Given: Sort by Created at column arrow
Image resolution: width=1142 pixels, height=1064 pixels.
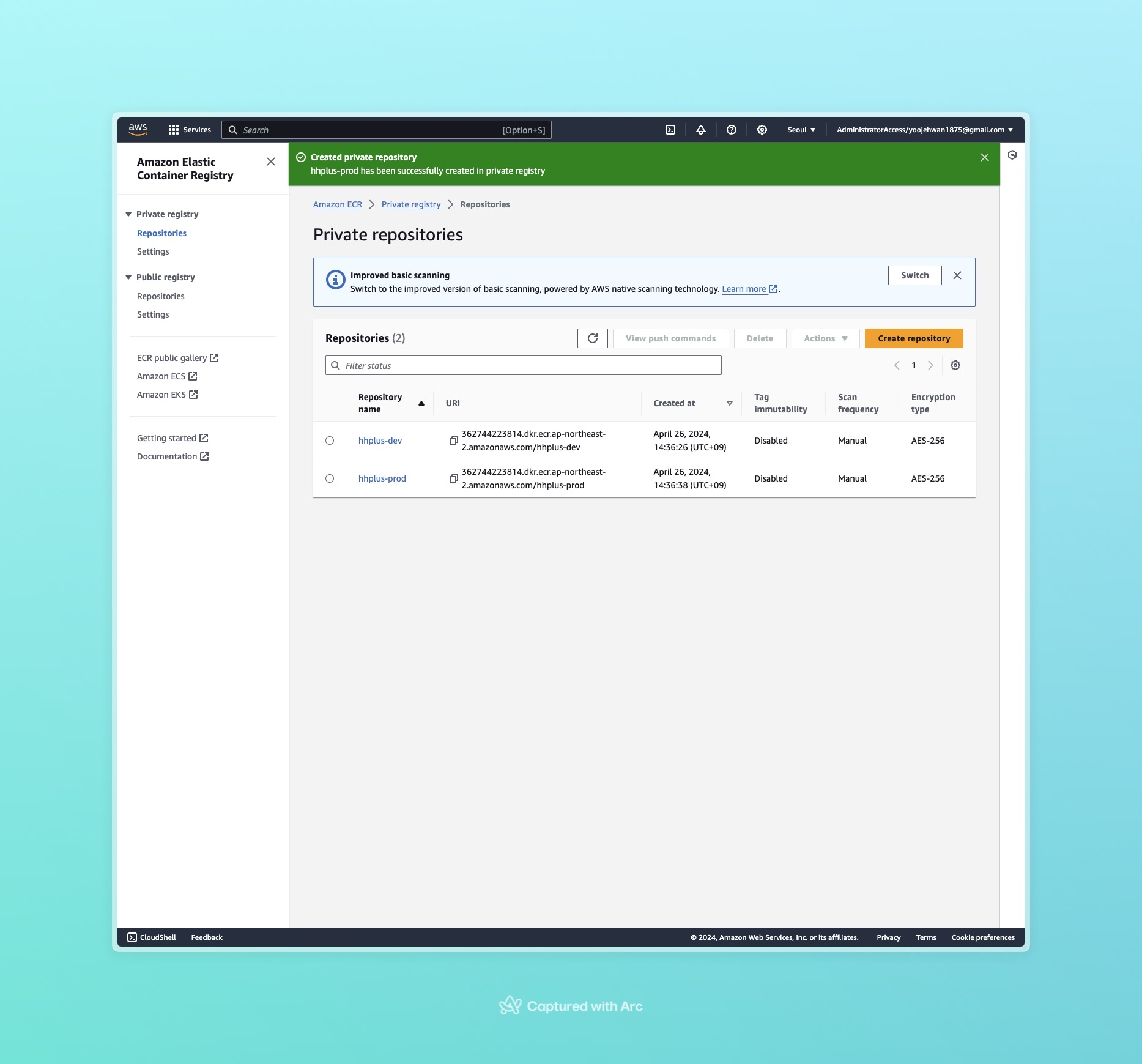Looking at the screenshot, I should click(730, 403).
